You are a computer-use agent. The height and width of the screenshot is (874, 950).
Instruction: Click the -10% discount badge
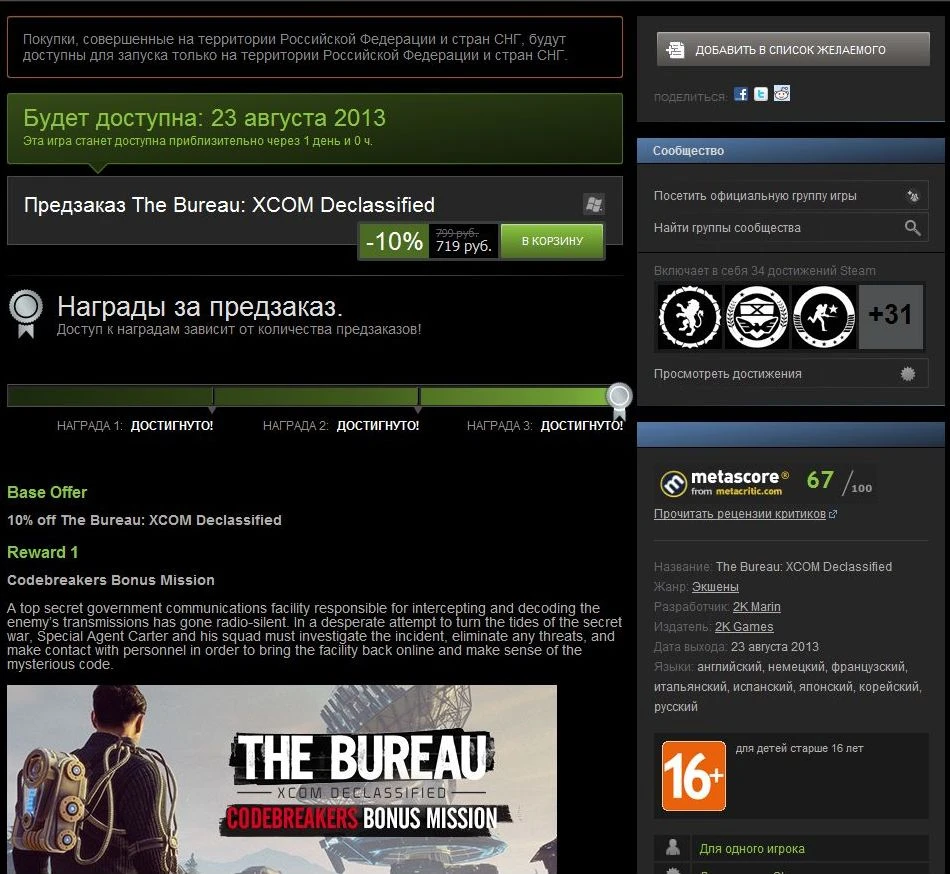click(x=394, y=241)
